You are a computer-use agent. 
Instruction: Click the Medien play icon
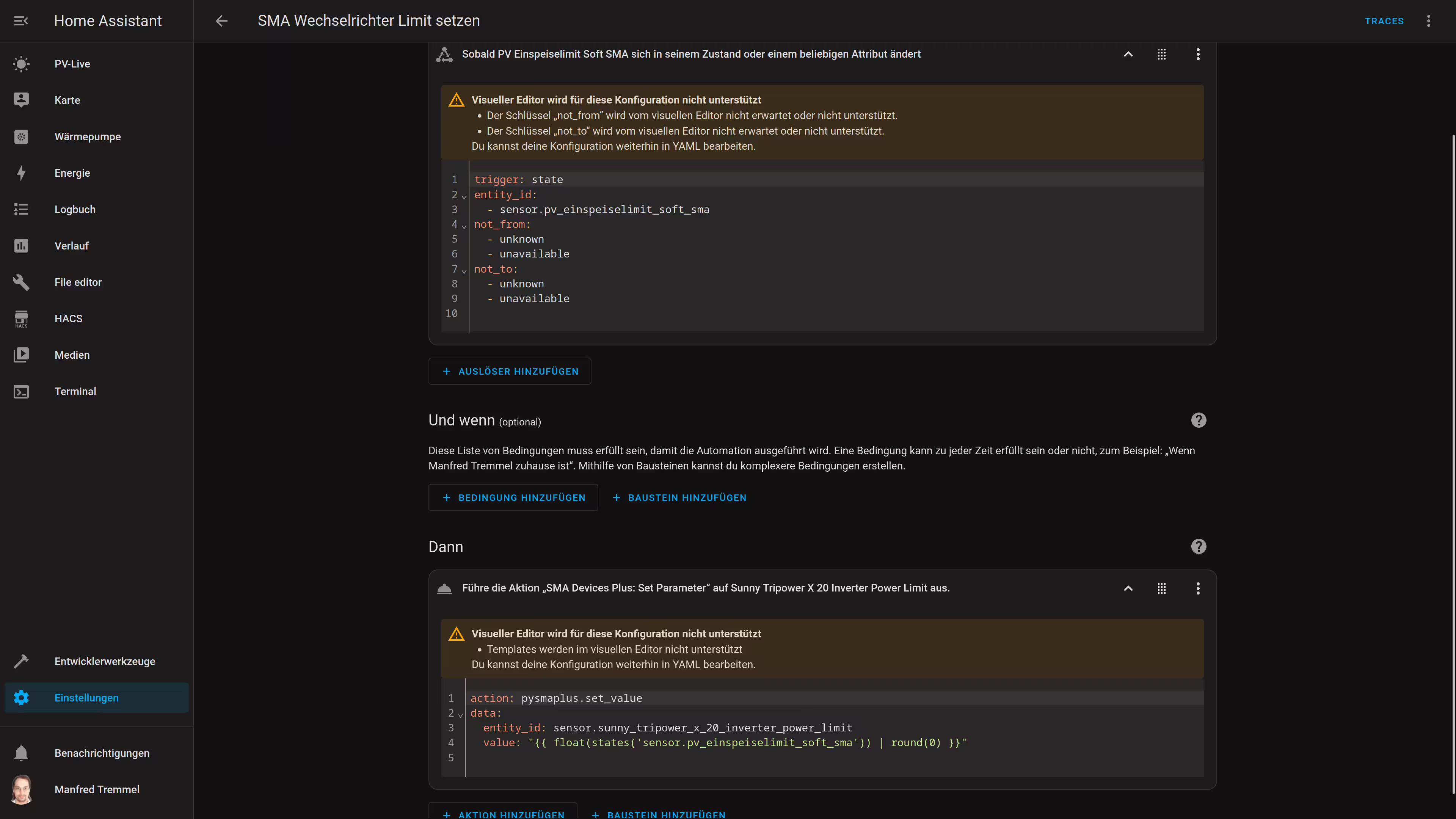[21, 355]
